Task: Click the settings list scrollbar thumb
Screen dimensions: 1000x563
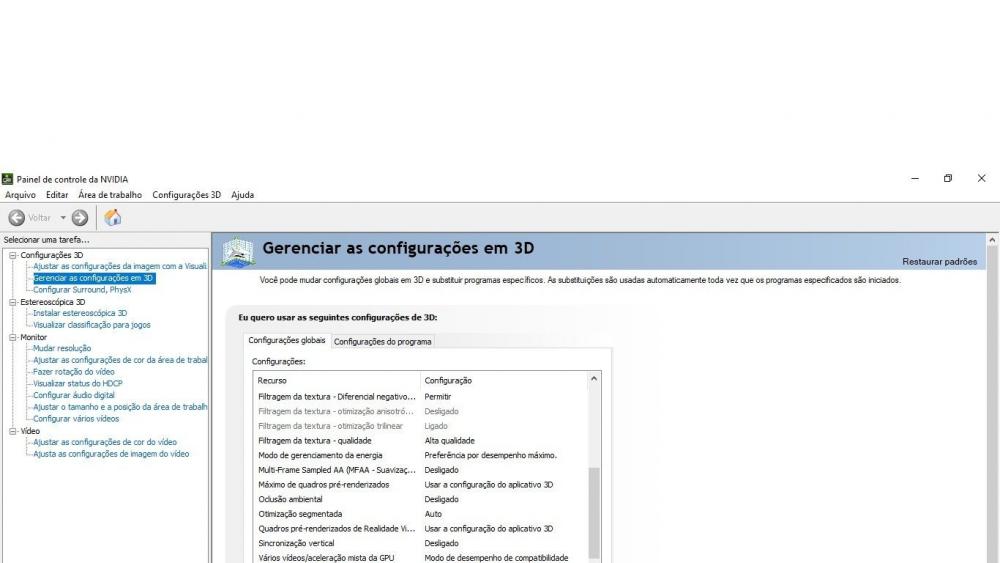Action: pyautogui.click(x=594, y=513)
